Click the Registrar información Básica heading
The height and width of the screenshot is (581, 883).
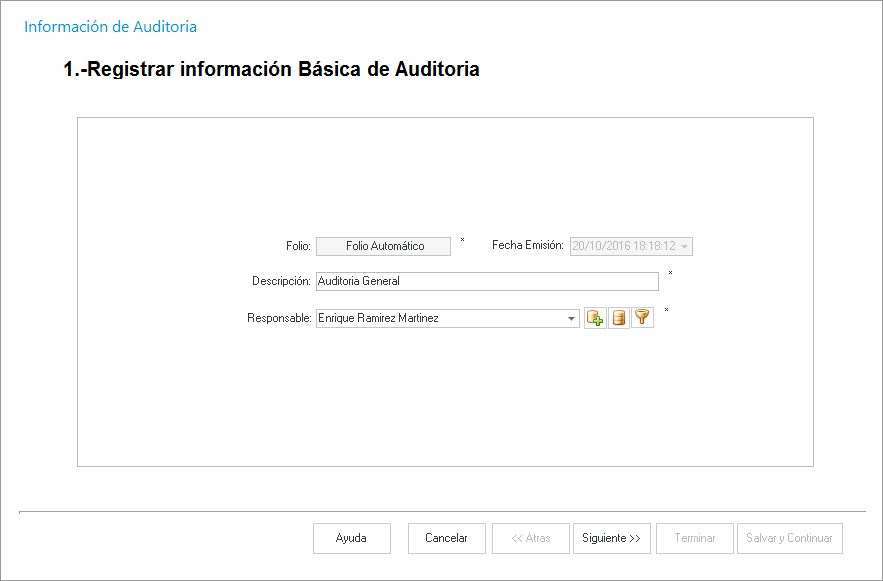coord(271,70)
